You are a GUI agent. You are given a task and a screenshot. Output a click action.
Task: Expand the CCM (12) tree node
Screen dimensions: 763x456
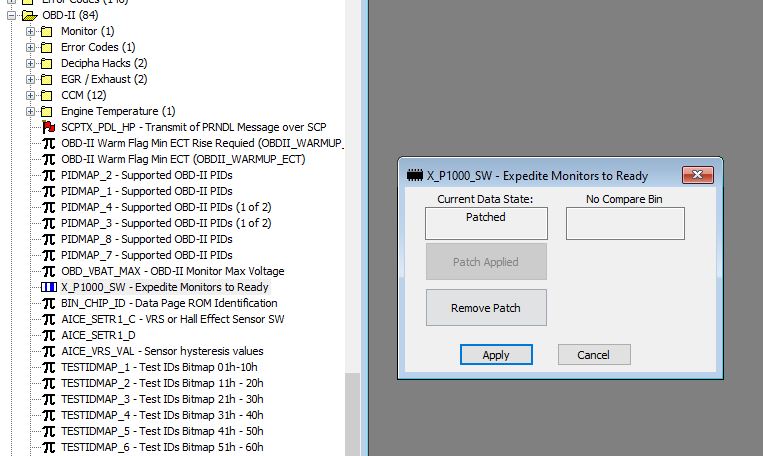[31, 95]
